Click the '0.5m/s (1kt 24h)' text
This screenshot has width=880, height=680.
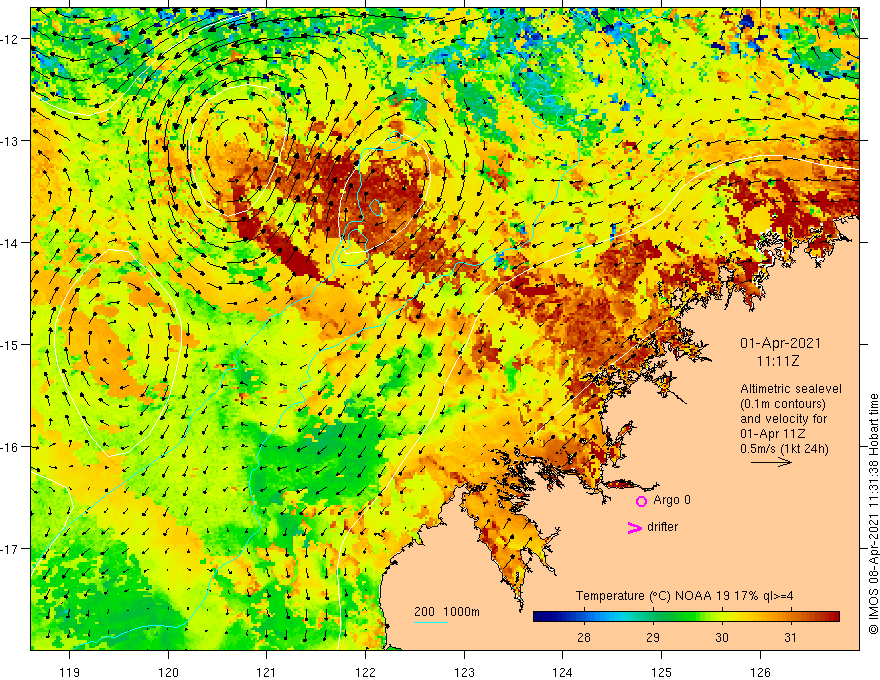tap(784, 448)
